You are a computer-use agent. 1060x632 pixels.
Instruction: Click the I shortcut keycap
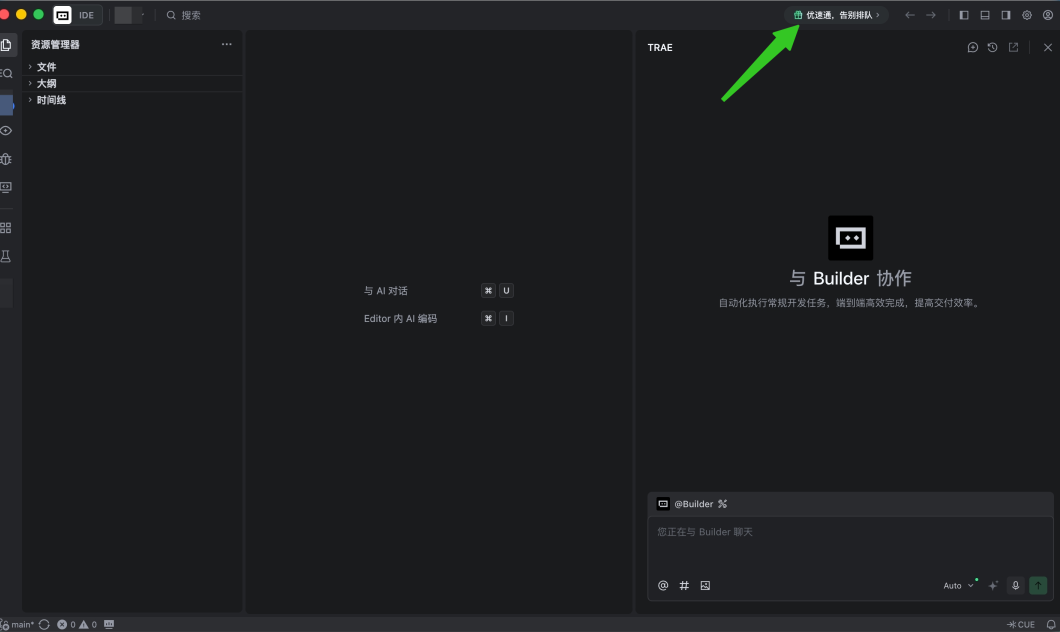coord(506,318)
